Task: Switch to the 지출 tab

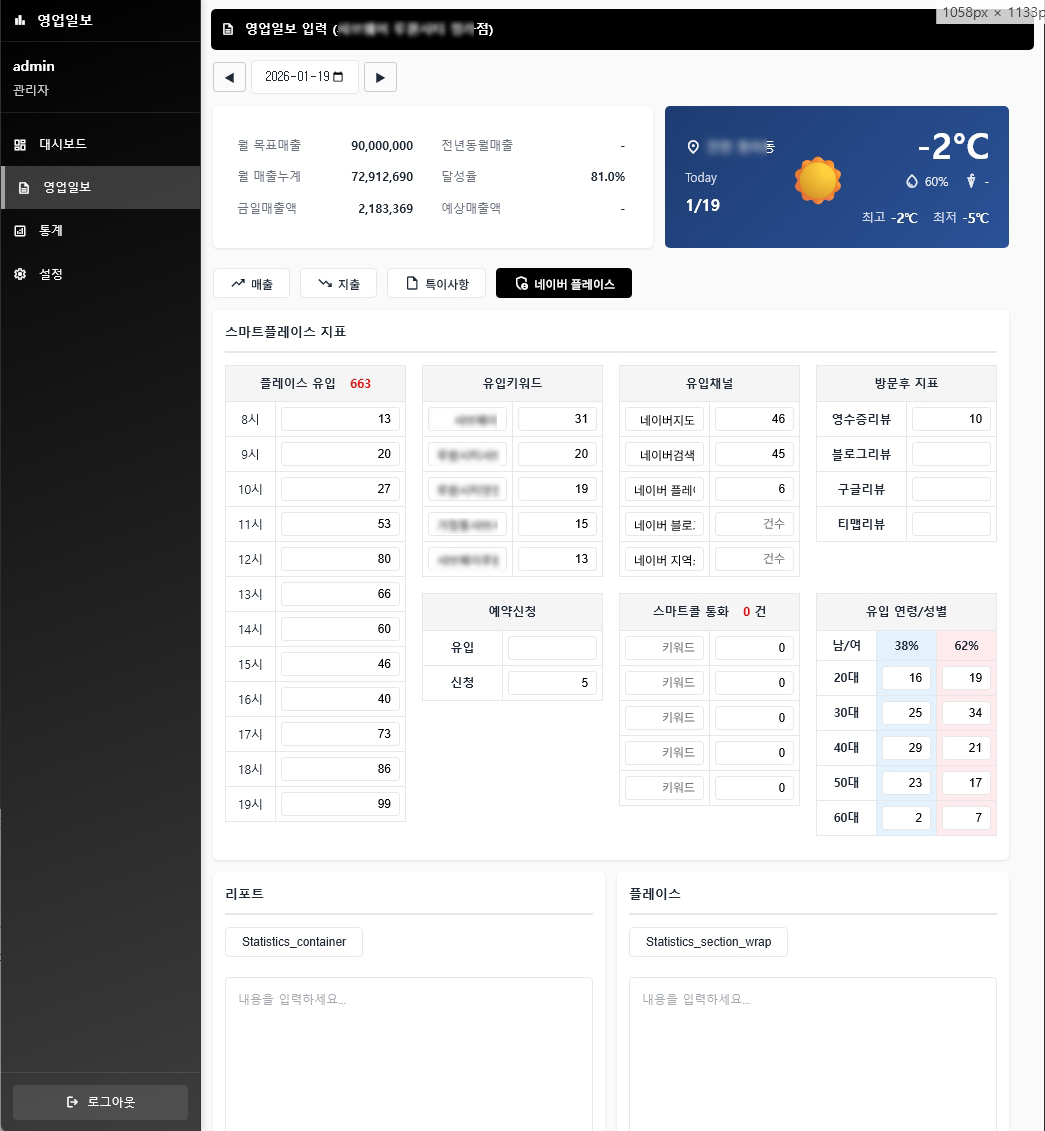Action: (x=338, y=284)
